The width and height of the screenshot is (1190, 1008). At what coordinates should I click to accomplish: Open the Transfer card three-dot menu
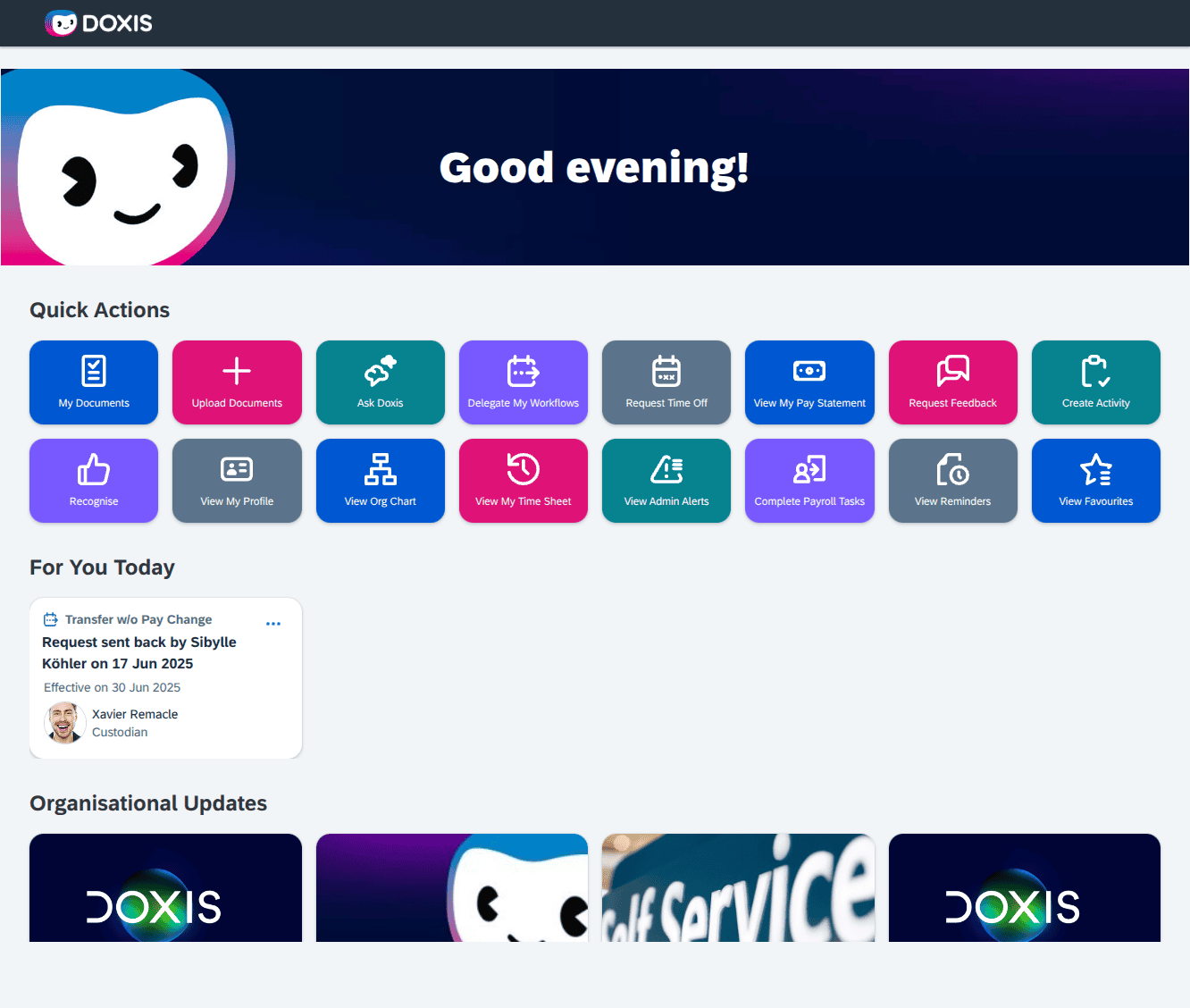[x=273, y=624]
